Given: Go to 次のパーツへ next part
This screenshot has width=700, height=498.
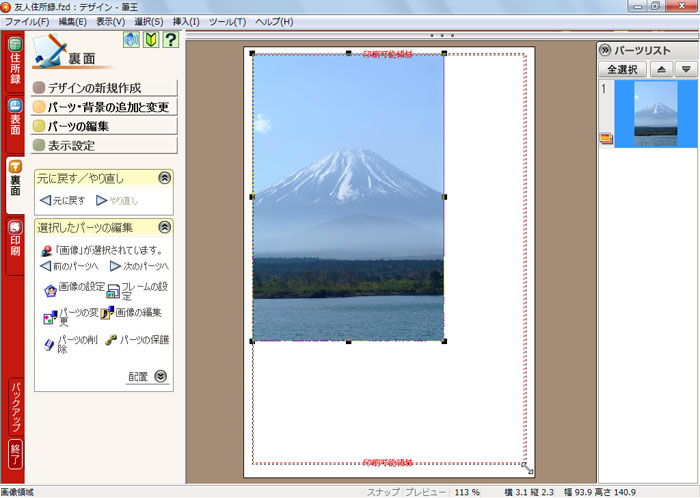Looking at the screenshot, I should (x=116, y=267).
